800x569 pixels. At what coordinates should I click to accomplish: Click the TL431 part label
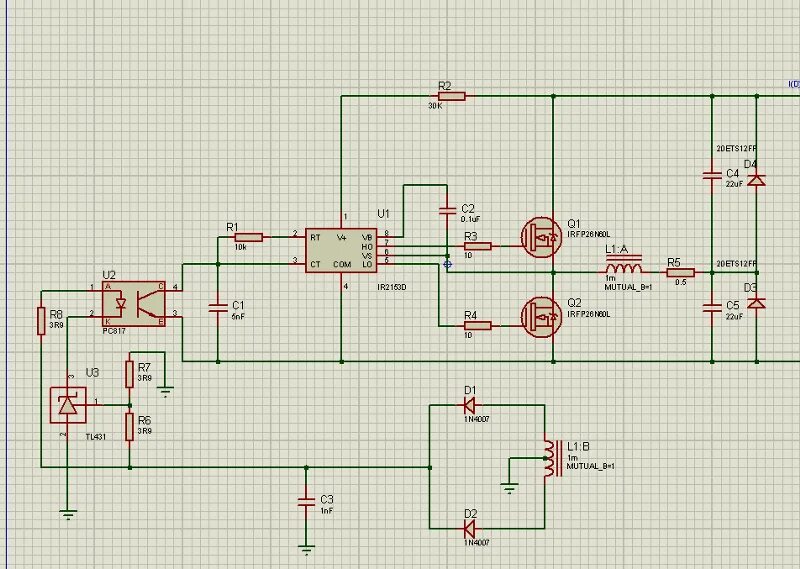[95, 437]
